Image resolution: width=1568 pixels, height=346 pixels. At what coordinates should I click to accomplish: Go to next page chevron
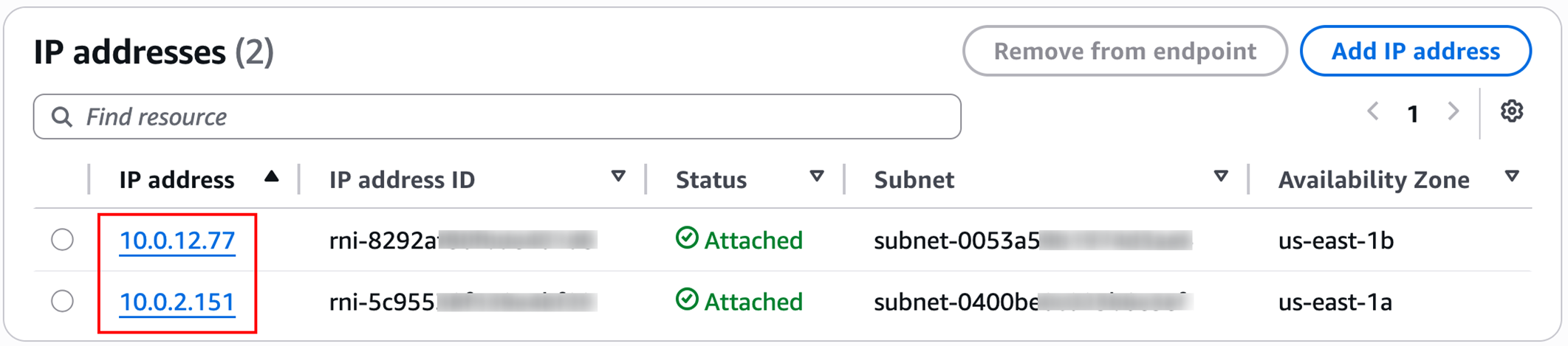(x=1453, y=112)
